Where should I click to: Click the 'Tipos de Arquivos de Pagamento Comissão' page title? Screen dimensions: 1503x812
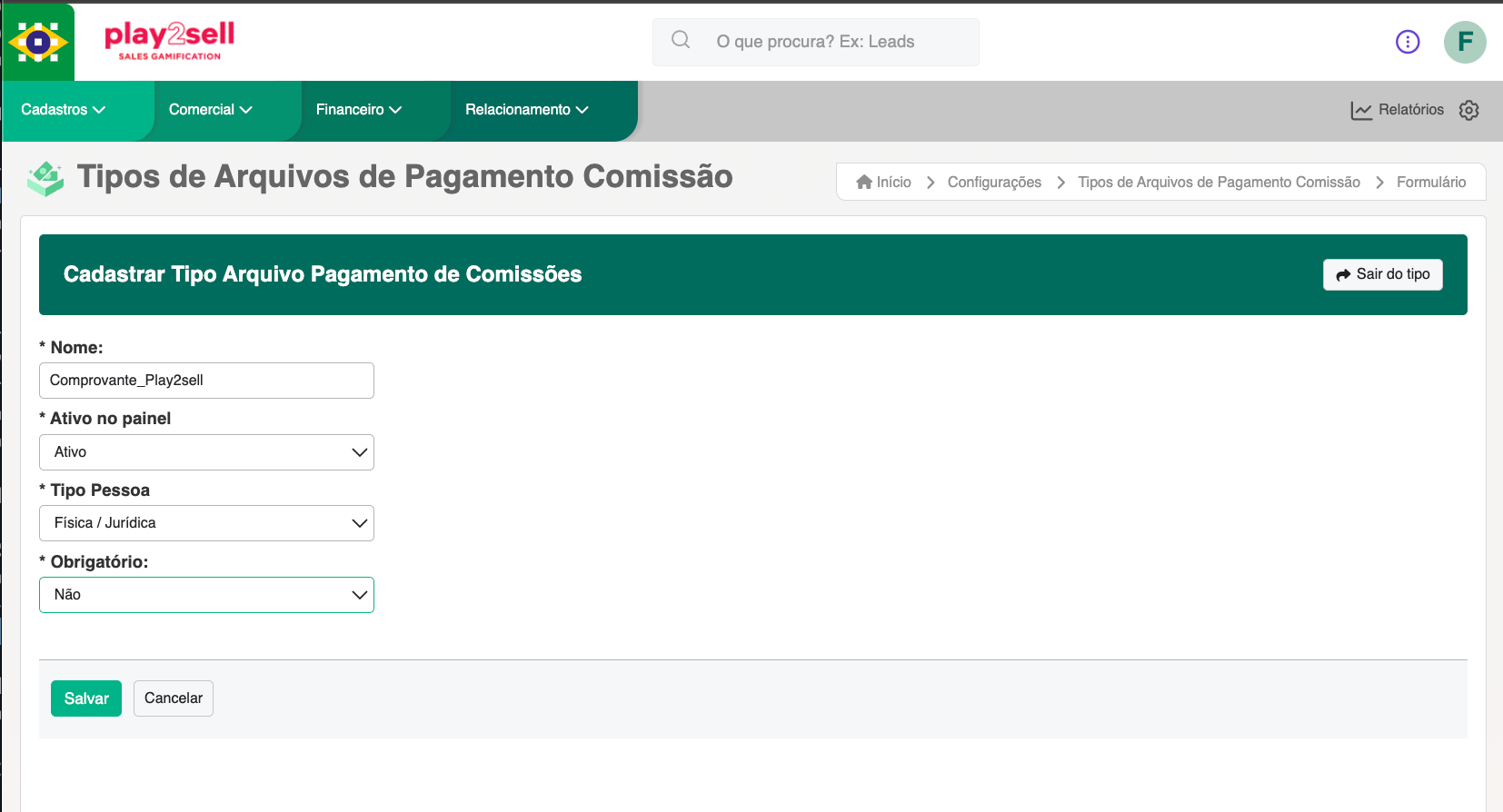(x=405, y=176)
